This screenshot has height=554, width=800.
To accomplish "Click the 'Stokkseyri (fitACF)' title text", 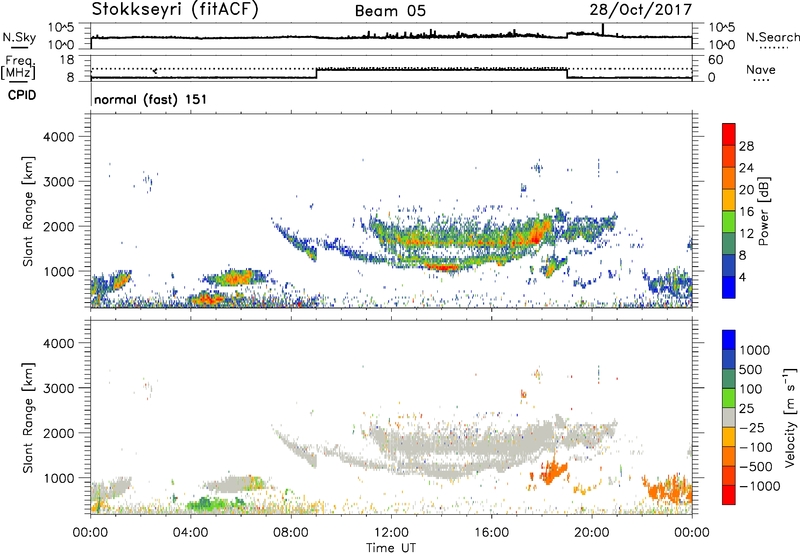I will (x=175, y=9).
